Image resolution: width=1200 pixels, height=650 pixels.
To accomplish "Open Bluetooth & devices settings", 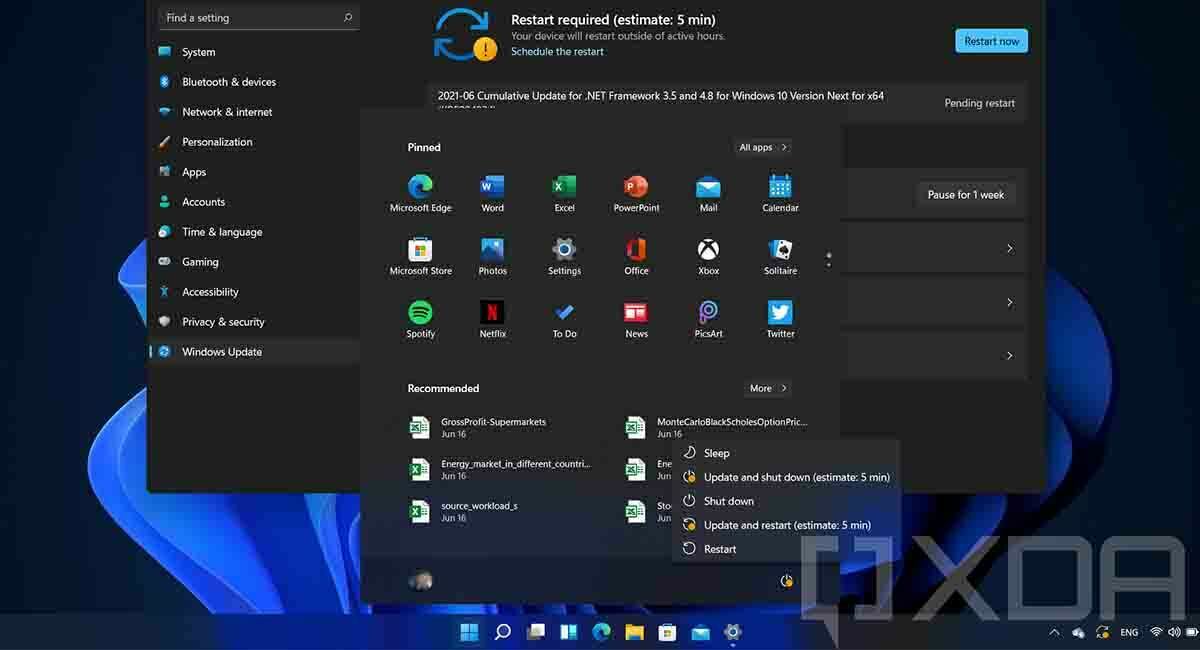I will tap(254, 82).
